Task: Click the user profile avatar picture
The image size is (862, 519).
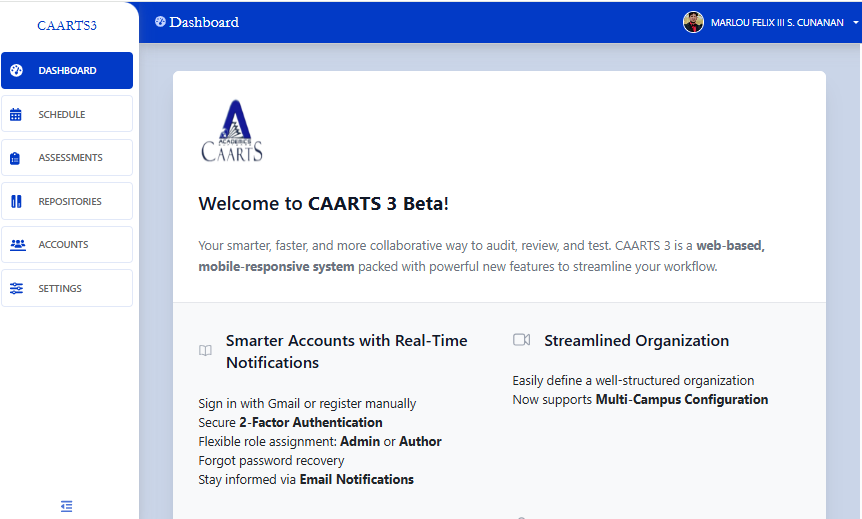Action: [693, 22]
